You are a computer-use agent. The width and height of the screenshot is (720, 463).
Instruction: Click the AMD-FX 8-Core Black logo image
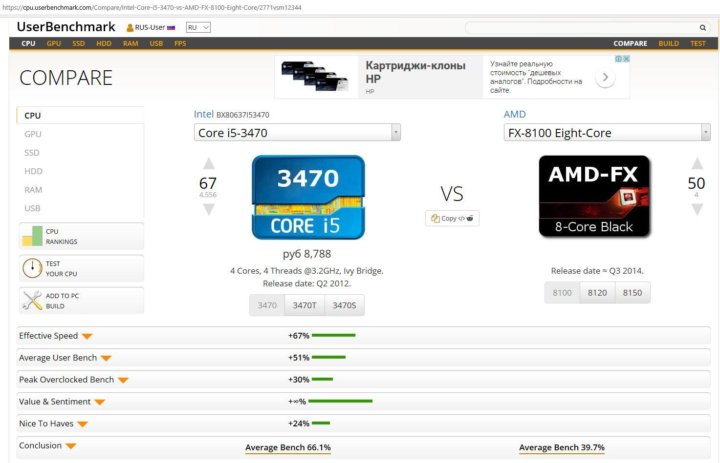click(594, 196)
